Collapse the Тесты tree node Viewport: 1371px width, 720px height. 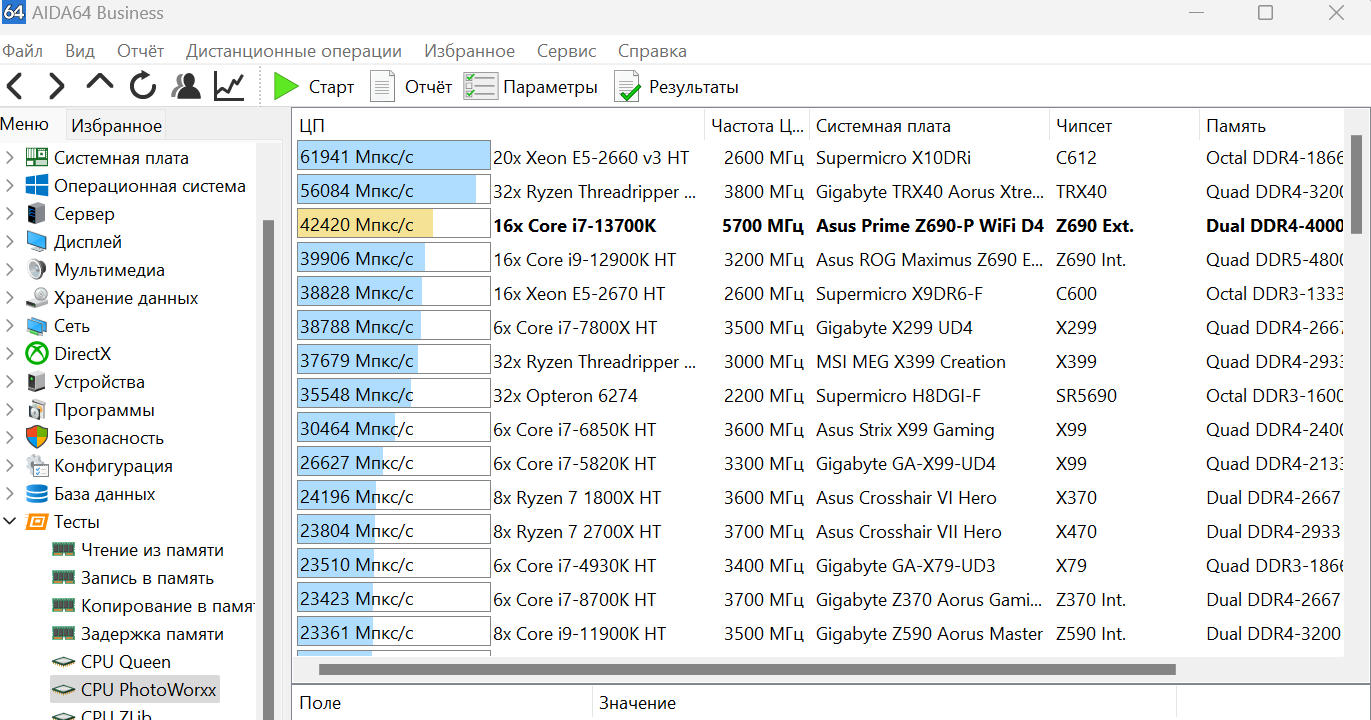point(10,521)
